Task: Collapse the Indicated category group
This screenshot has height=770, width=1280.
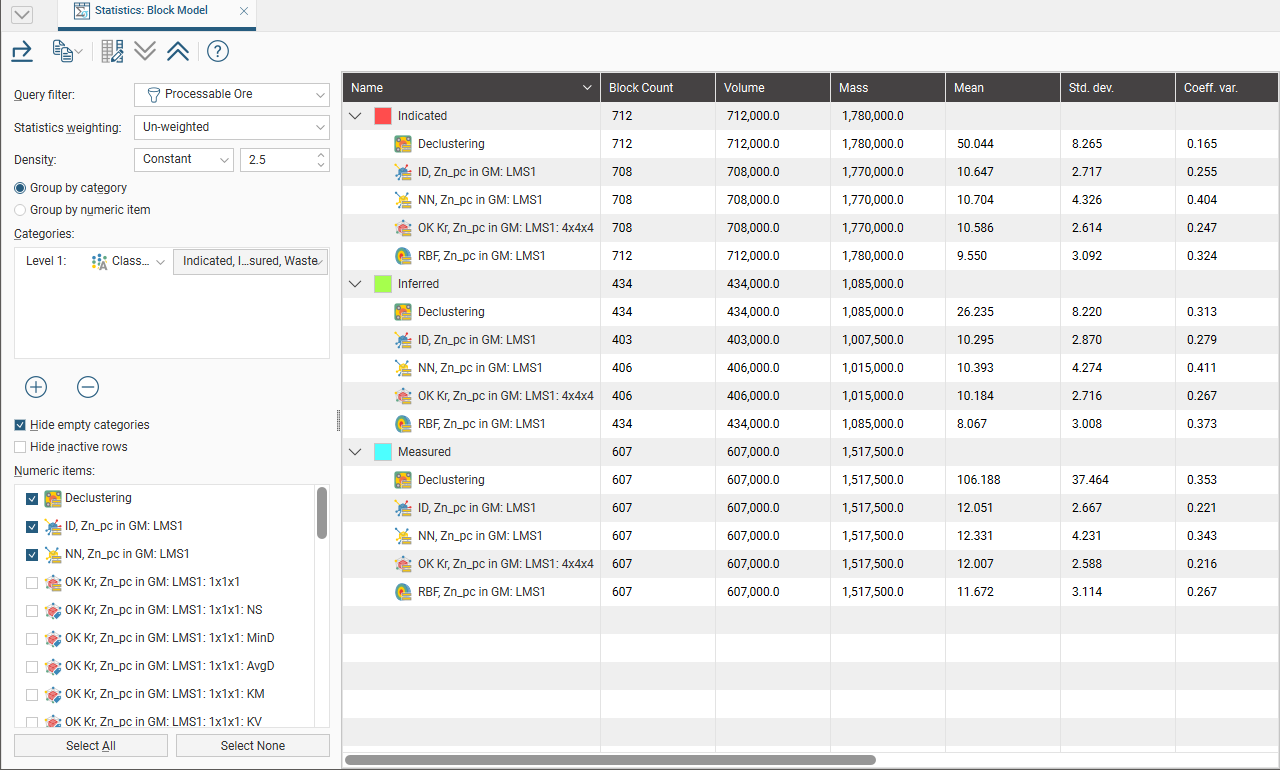Action: 355,116
